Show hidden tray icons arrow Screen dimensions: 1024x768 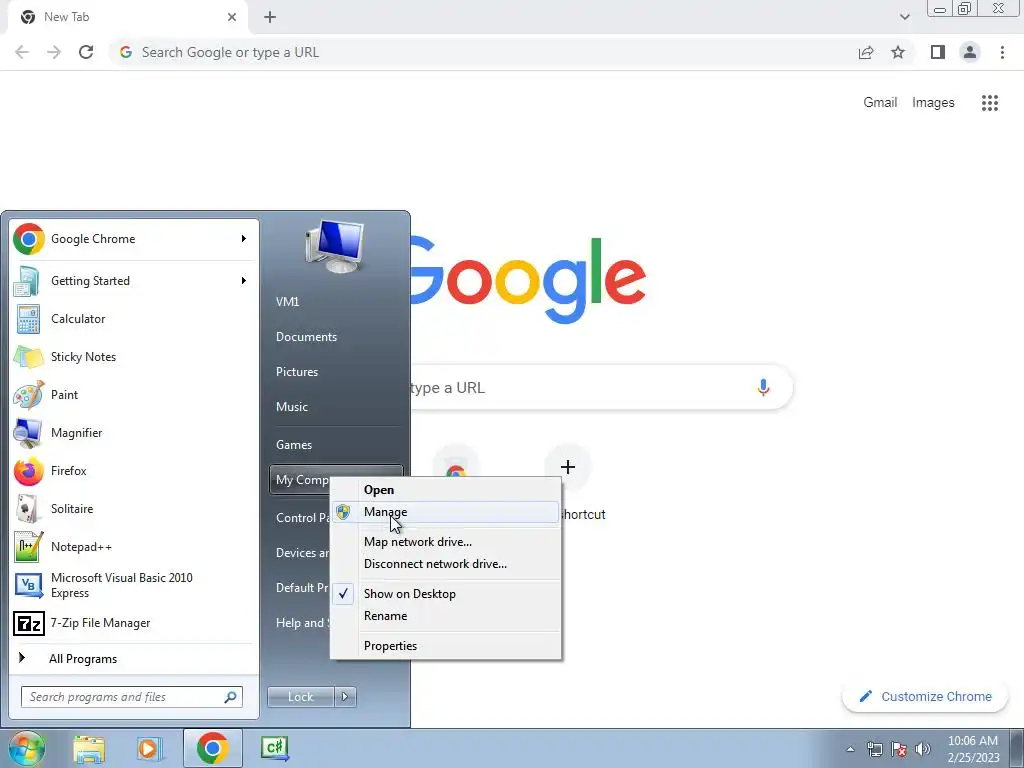pyautogui.click(x=850, y=749)
